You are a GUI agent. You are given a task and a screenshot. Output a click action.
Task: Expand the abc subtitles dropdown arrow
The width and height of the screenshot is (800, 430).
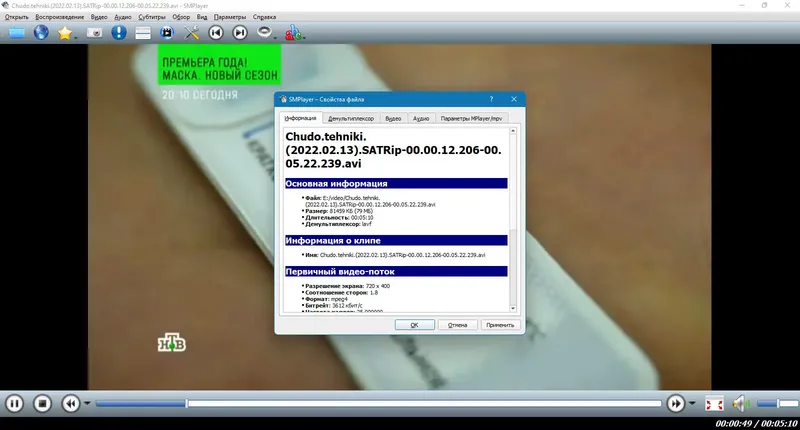304,37
